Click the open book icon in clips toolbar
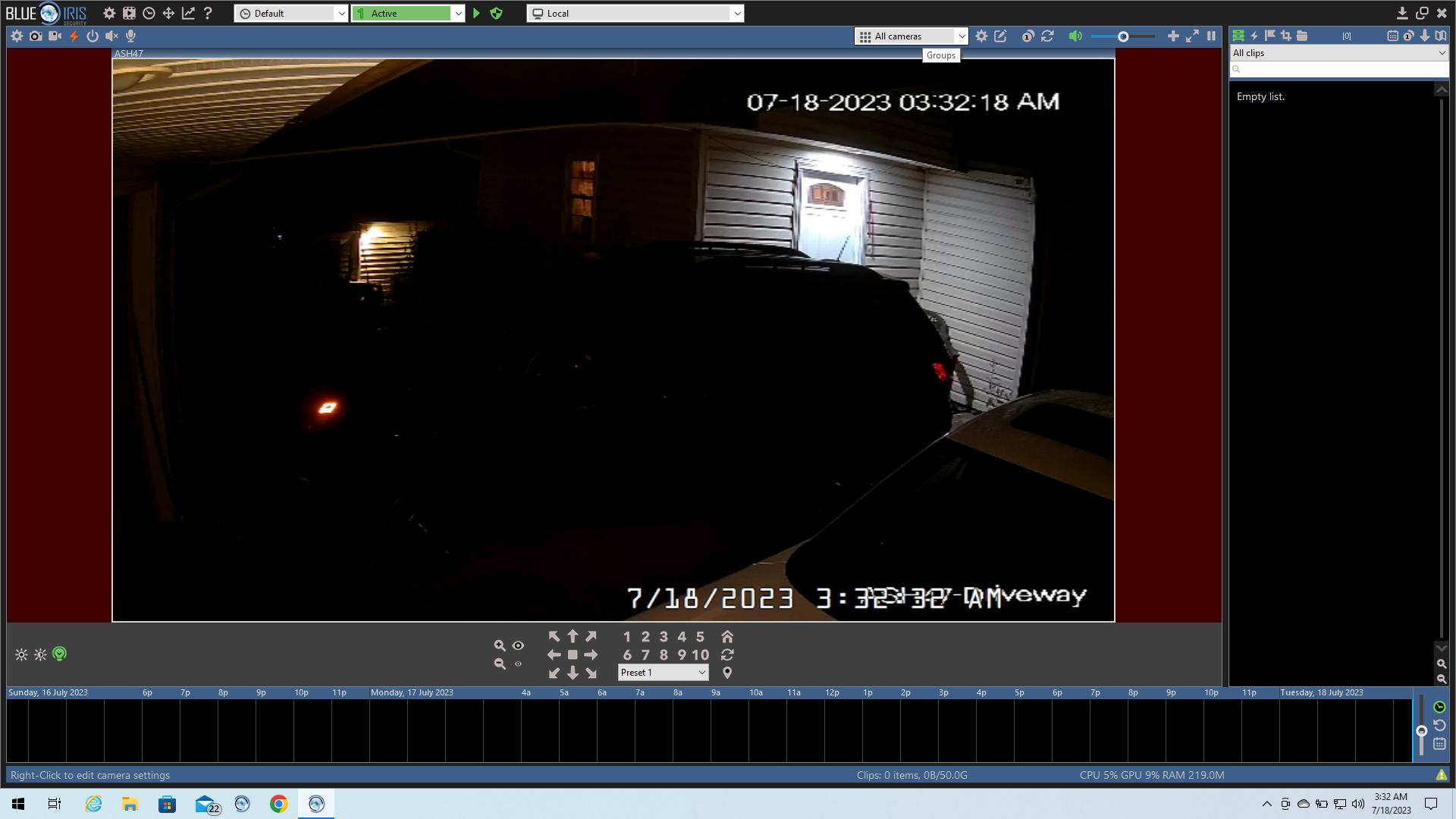Screen dimensions: 1456x819 1440,36
